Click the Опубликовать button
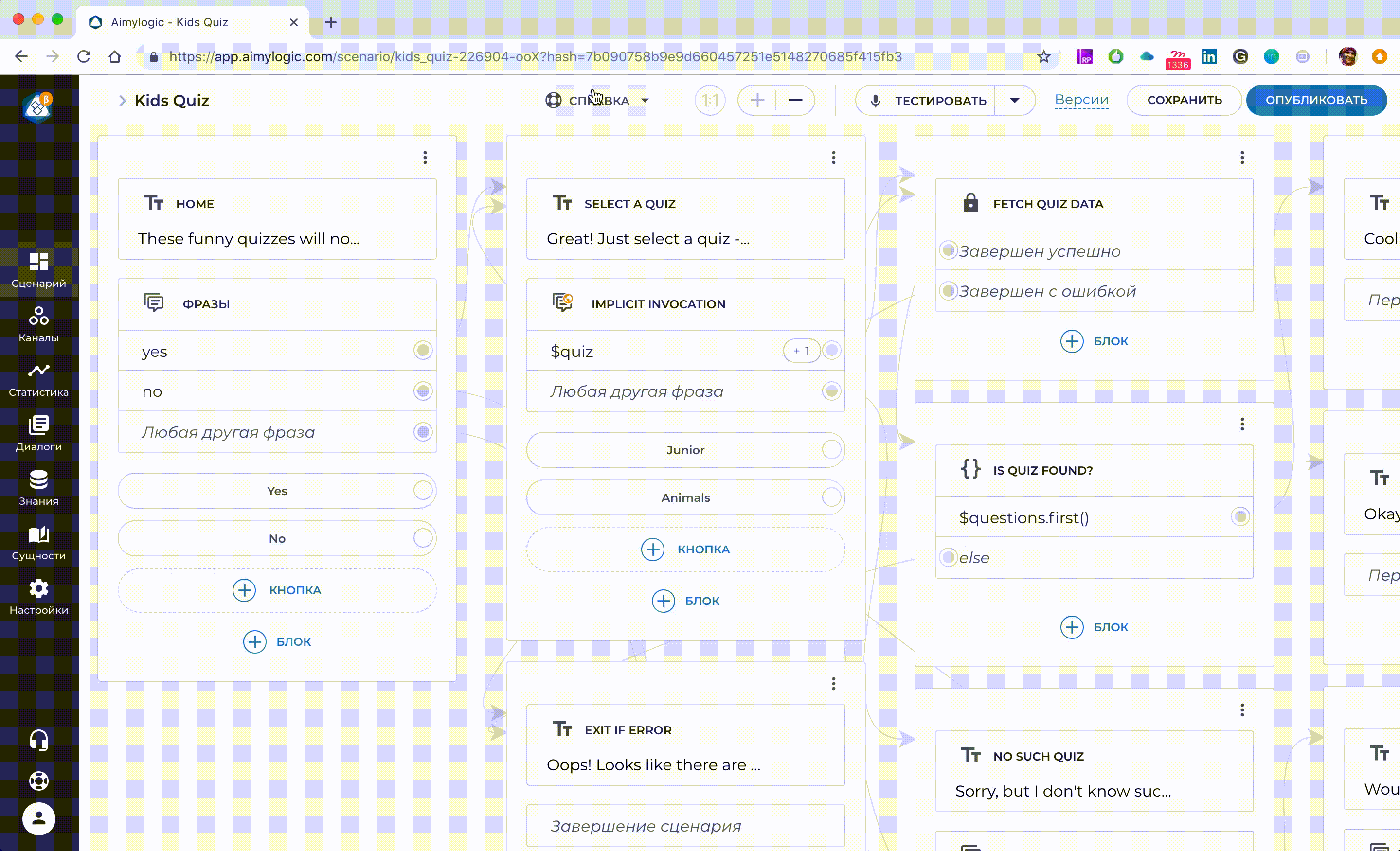This screenshot has height=851, width=1400. [1316, 100]
